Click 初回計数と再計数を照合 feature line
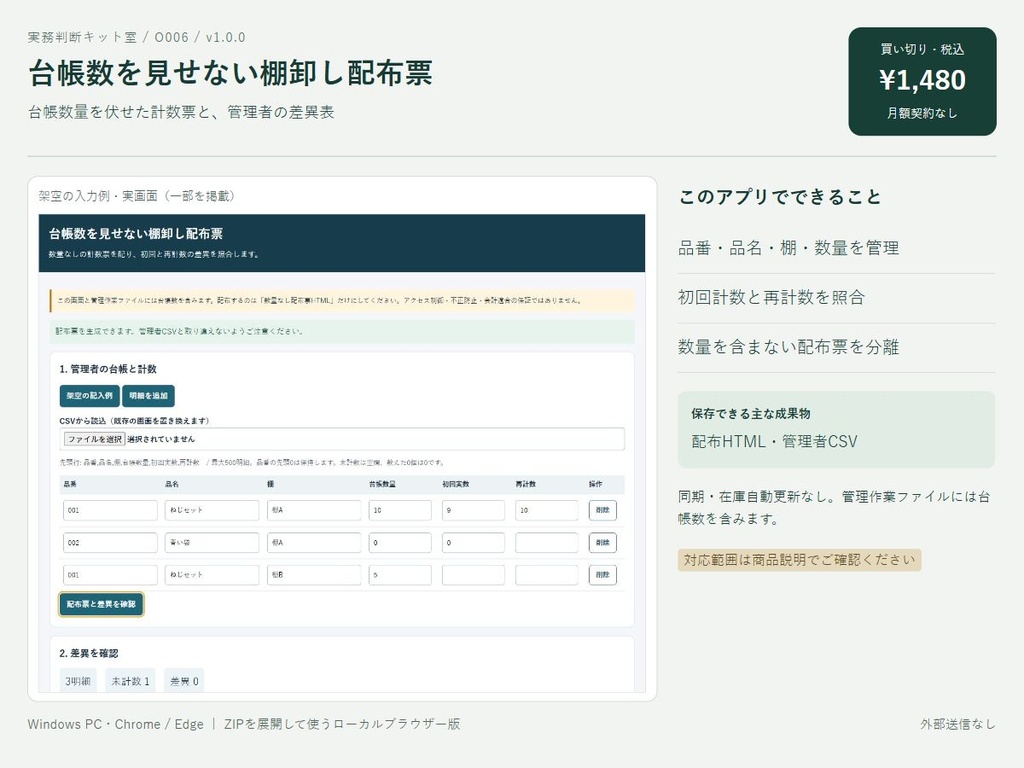 pyautogui.click(x=771, y=297)
